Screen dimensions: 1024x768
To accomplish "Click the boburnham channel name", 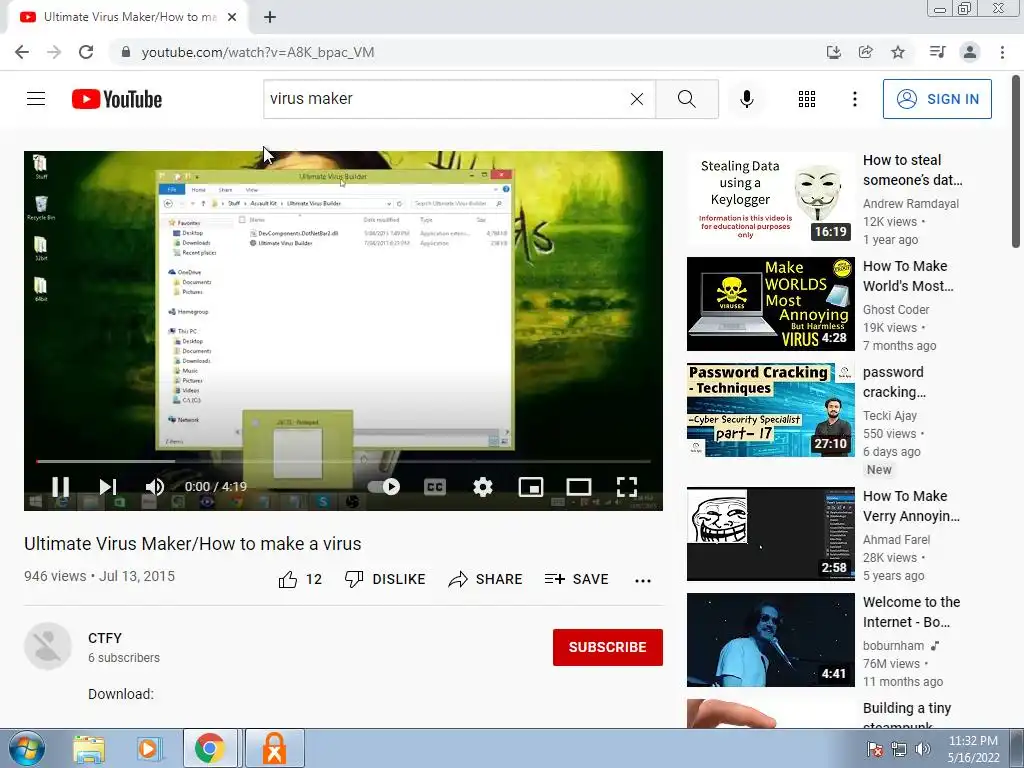I will pyautogui.click(x=893, y=646).
